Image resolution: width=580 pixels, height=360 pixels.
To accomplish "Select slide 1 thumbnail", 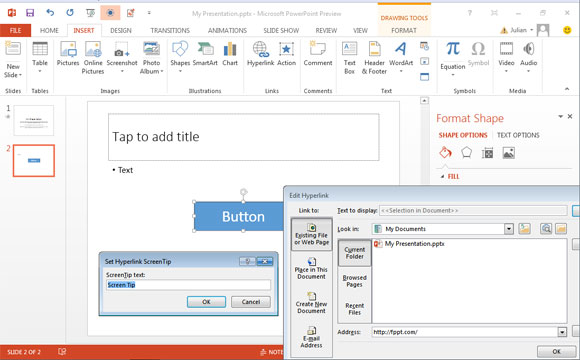I will click(x=34, y=120).
